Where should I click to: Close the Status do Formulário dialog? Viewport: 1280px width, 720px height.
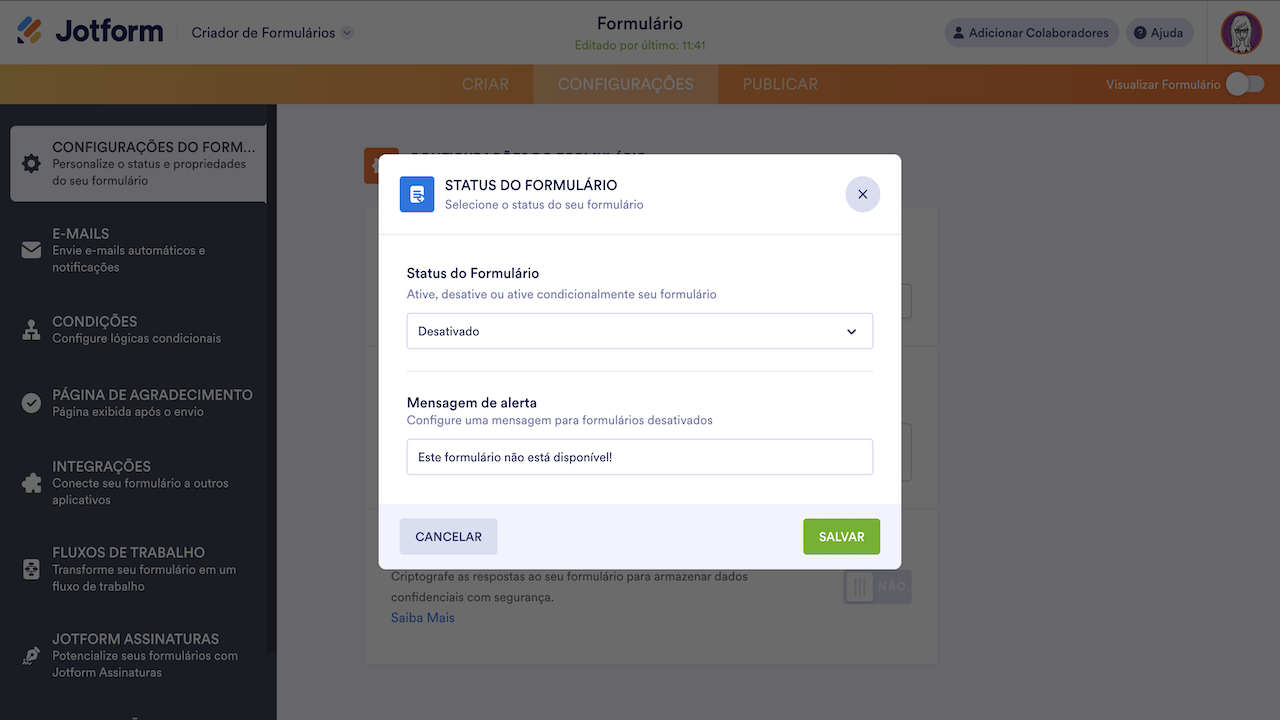click(862, 194)
